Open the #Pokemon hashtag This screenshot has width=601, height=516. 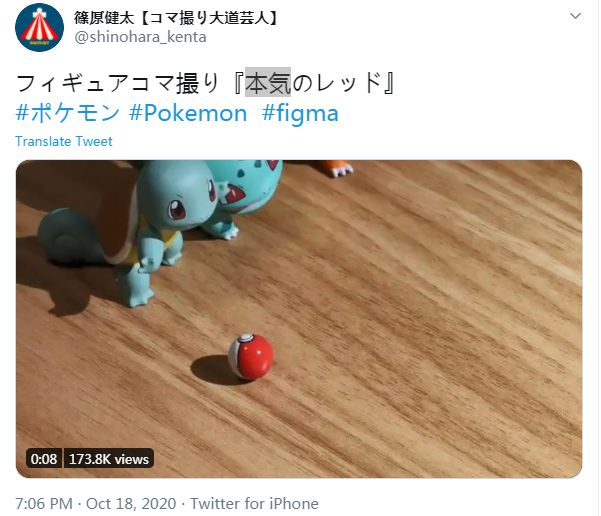pyautogui.click(x=188, y=113)
